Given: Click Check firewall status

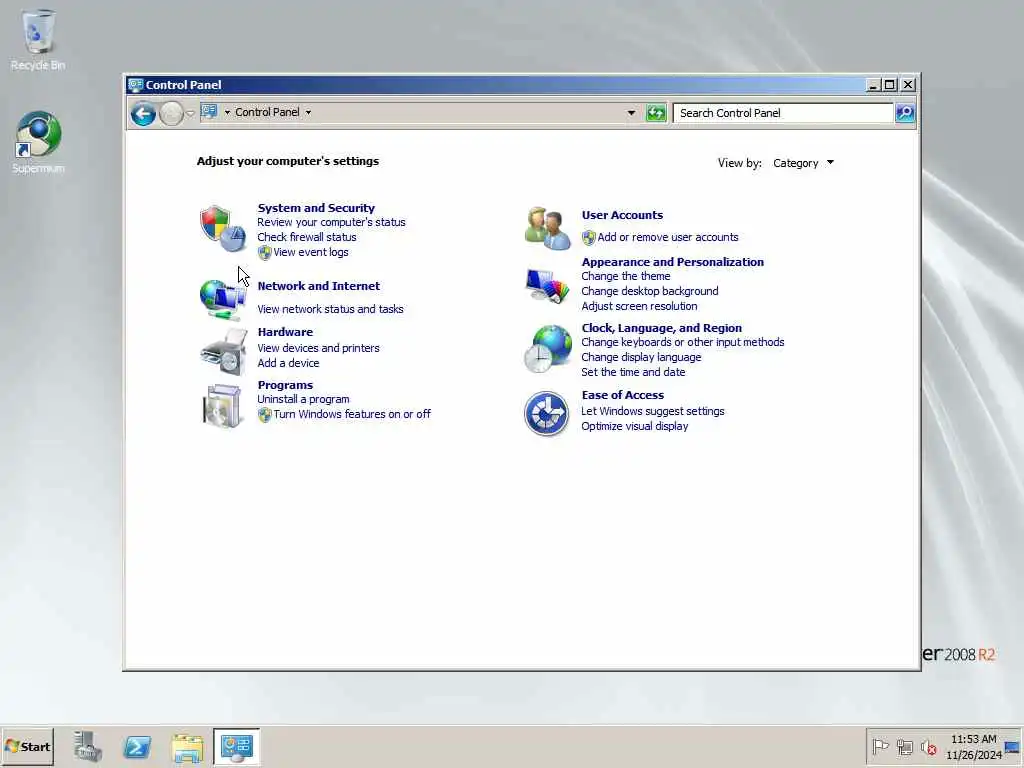Looking at the screenshot, I should [x=306, y=237].
